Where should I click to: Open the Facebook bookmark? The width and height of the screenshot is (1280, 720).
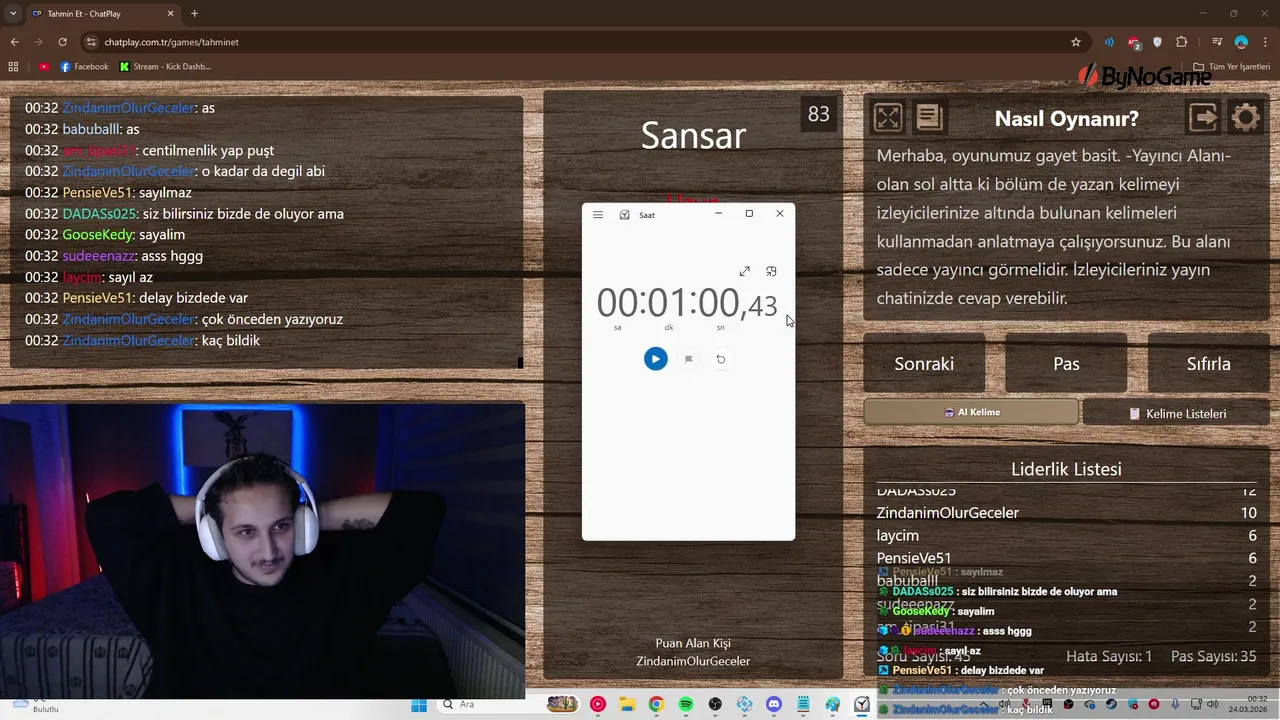tap(84, 67)
